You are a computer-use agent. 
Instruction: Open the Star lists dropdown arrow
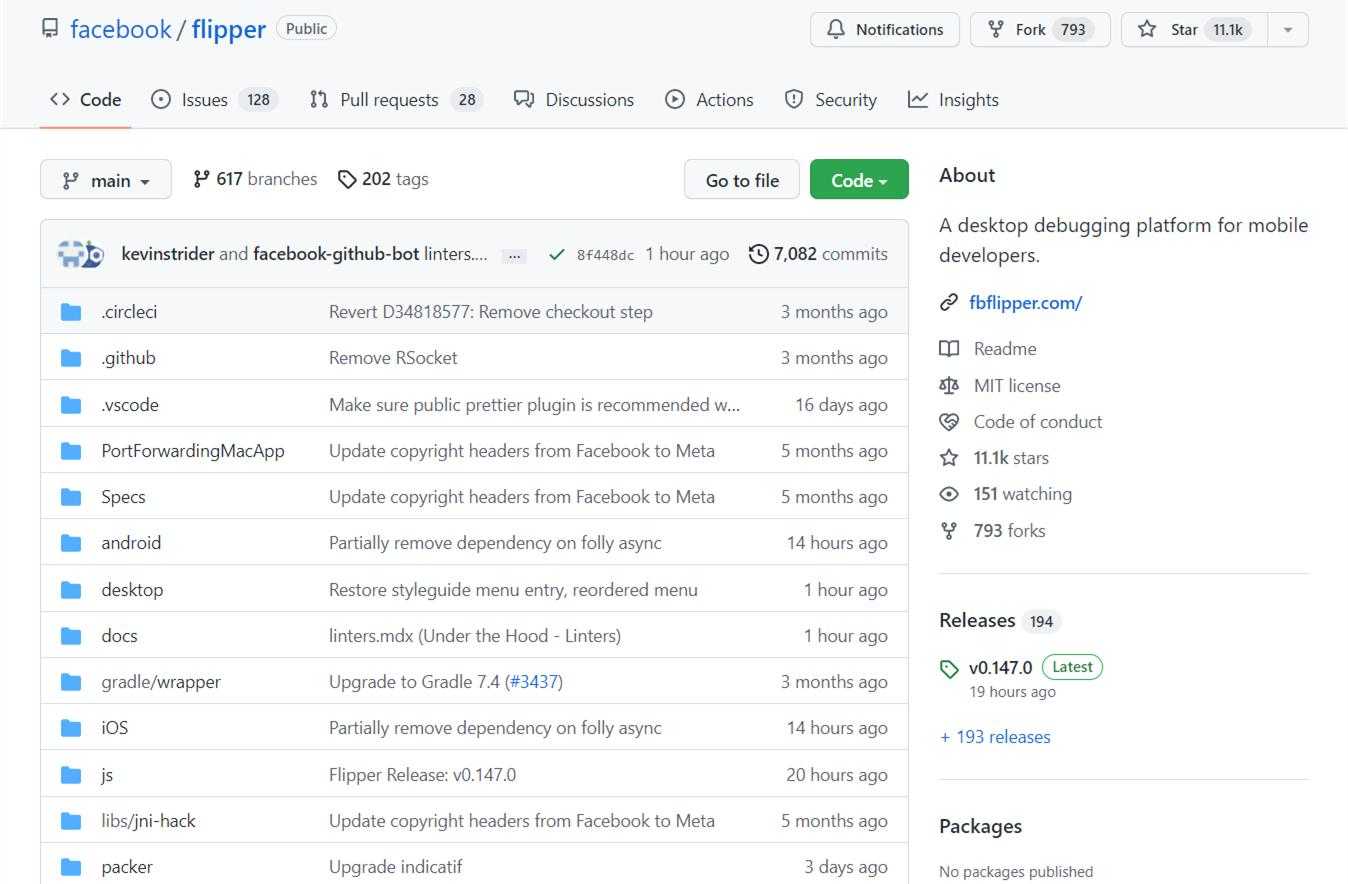(1288, 30)
